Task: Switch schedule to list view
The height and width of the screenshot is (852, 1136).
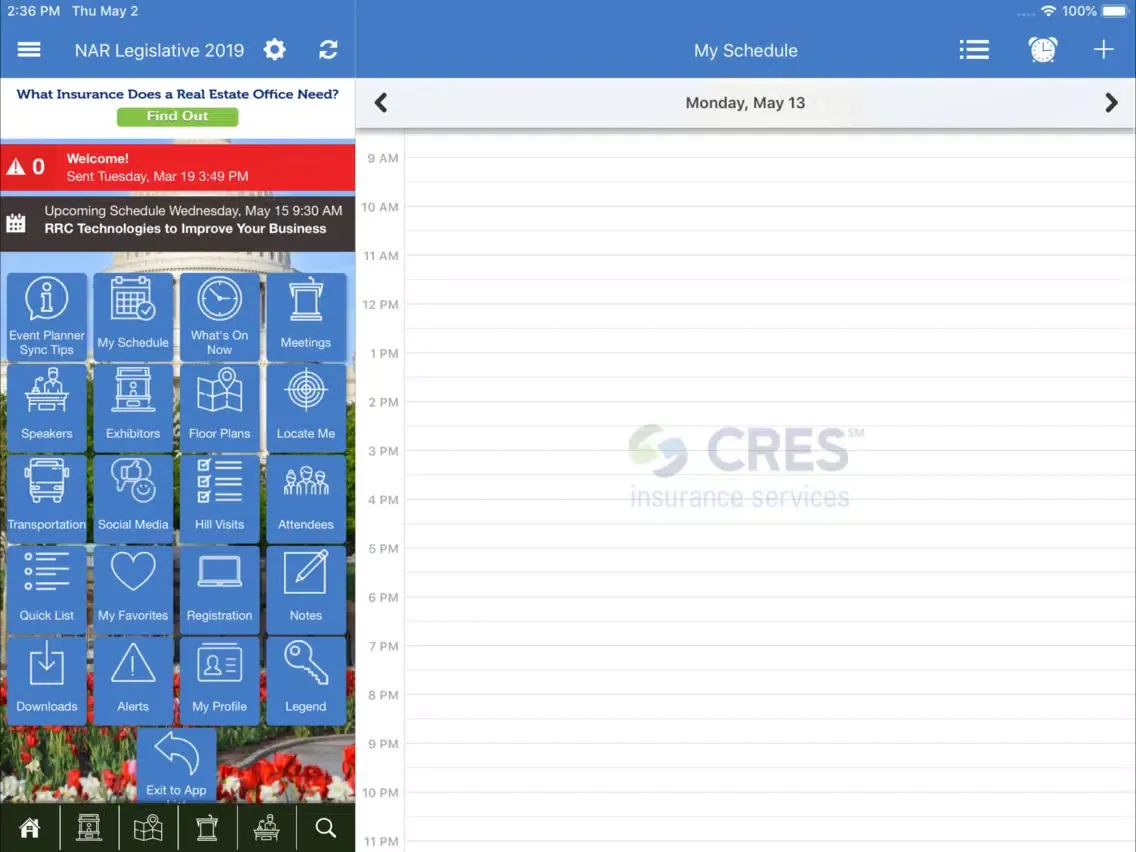Action: point(974,49)
